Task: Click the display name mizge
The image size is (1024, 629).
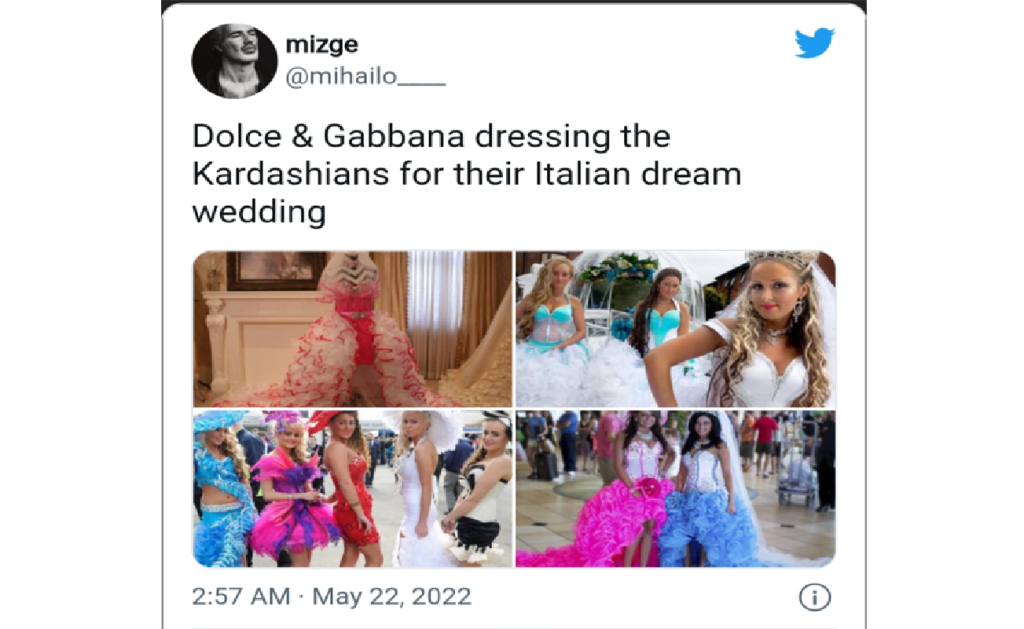Action: [322, 44]
